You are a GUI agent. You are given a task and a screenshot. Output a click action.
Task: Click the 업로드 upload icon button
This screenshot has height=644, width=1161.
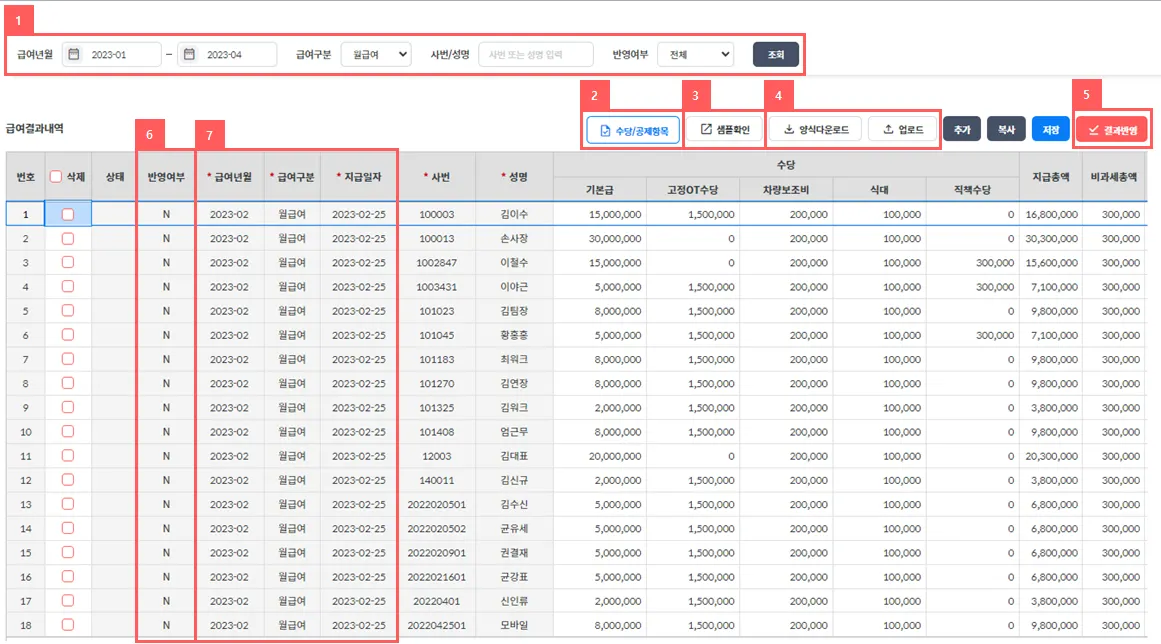point(902,130)
